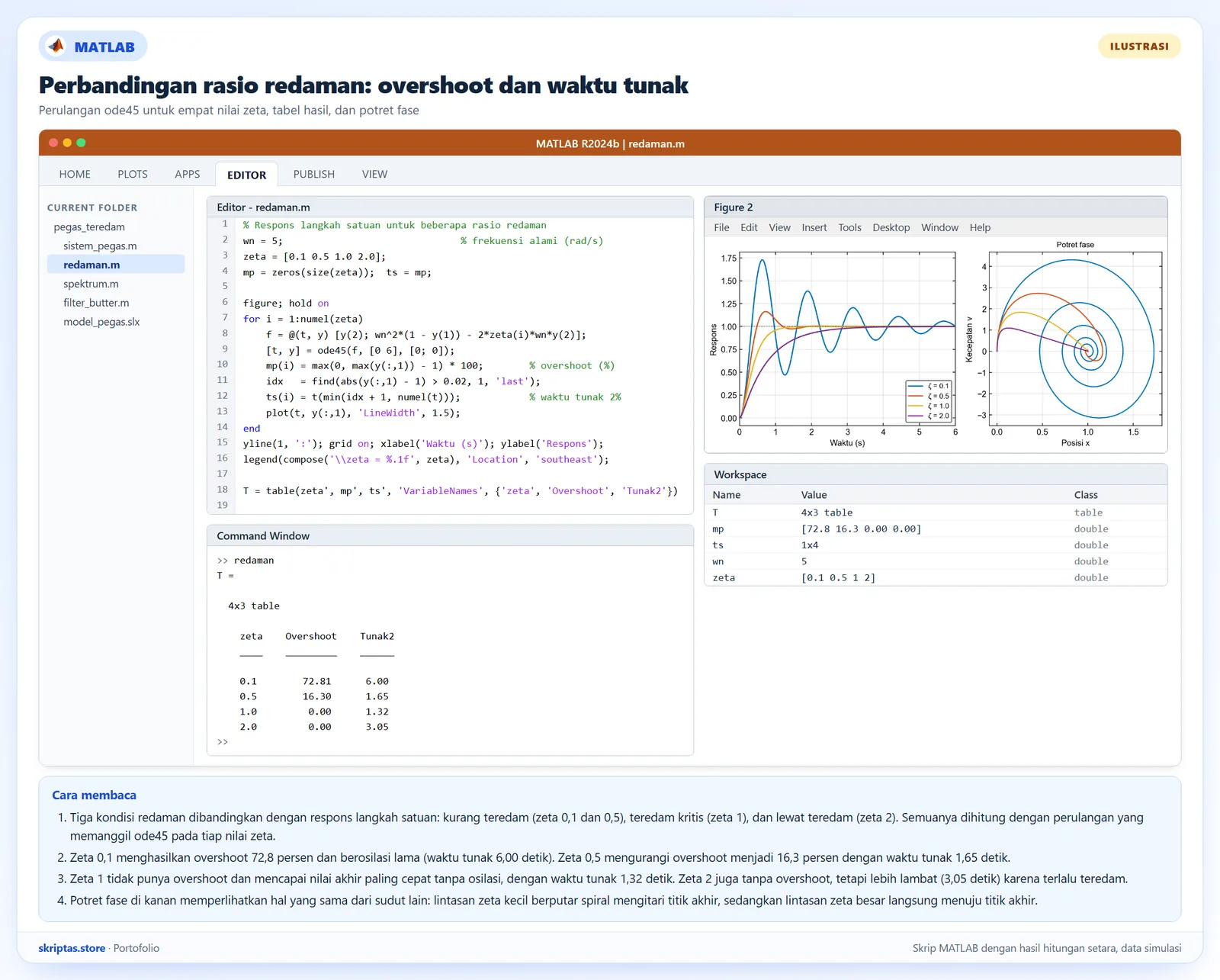Image resolution: width=1220 pixels, height=980 pixels.
Task: Switch to the VIEW tab
Action: coord(374,174)
